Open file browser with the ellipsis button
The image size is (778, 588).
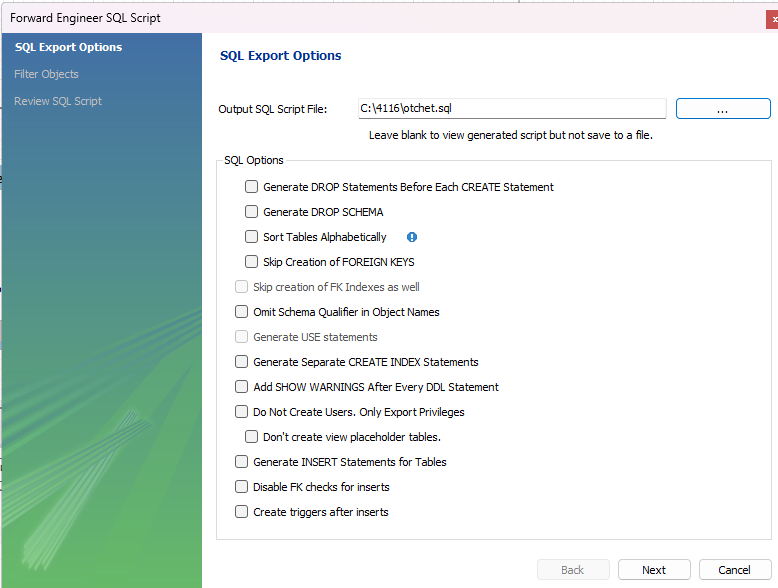pyautogui.click(x=723, y=109)
